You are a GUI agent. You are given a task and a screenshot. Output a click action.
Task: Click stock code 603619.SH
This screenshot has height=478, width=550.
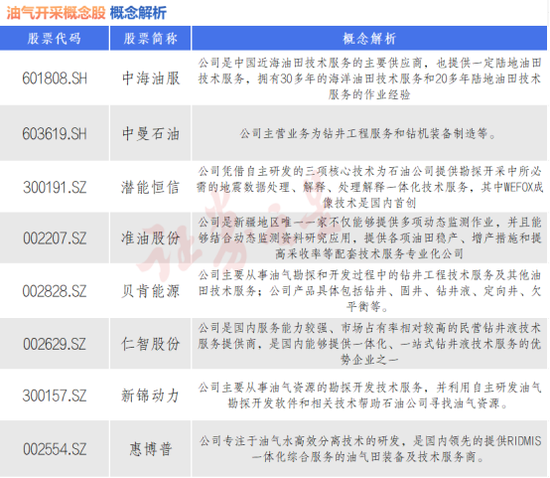click(55, 134)
